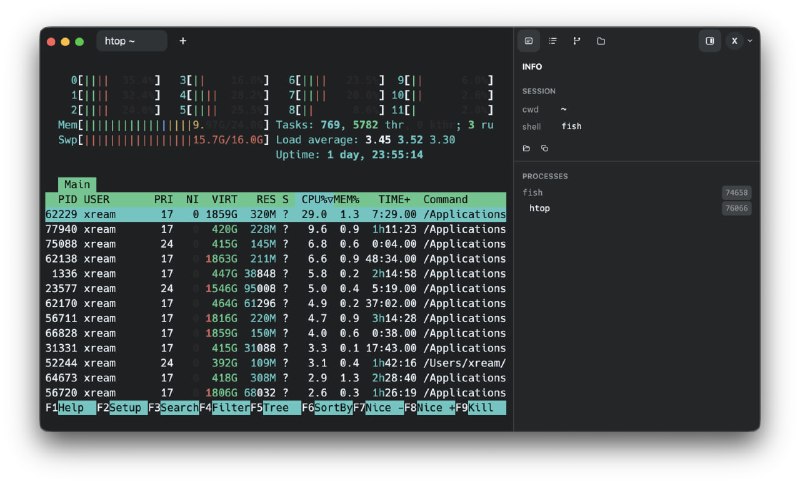Sort by the MEM% column header
The width and height of the screenshot is (800, 484).
347,199
